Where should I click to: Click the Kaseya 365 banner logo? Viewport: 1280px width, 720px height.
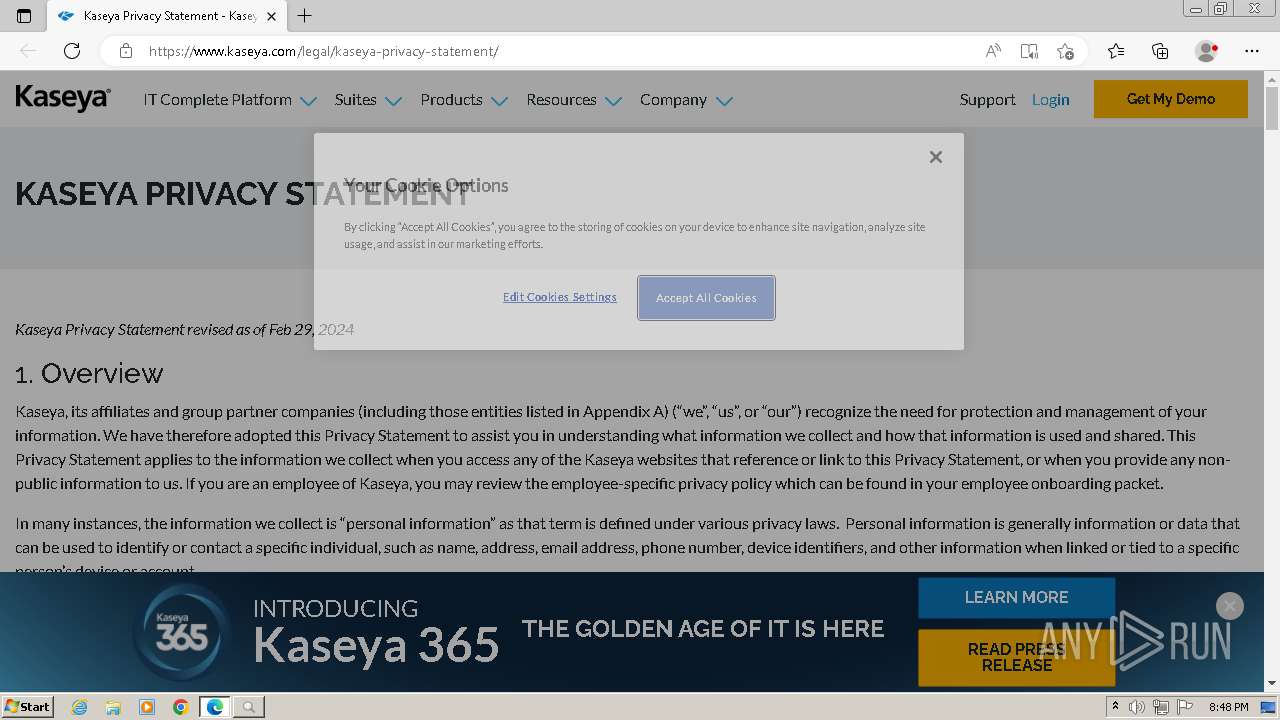click(x=182, y=631)
